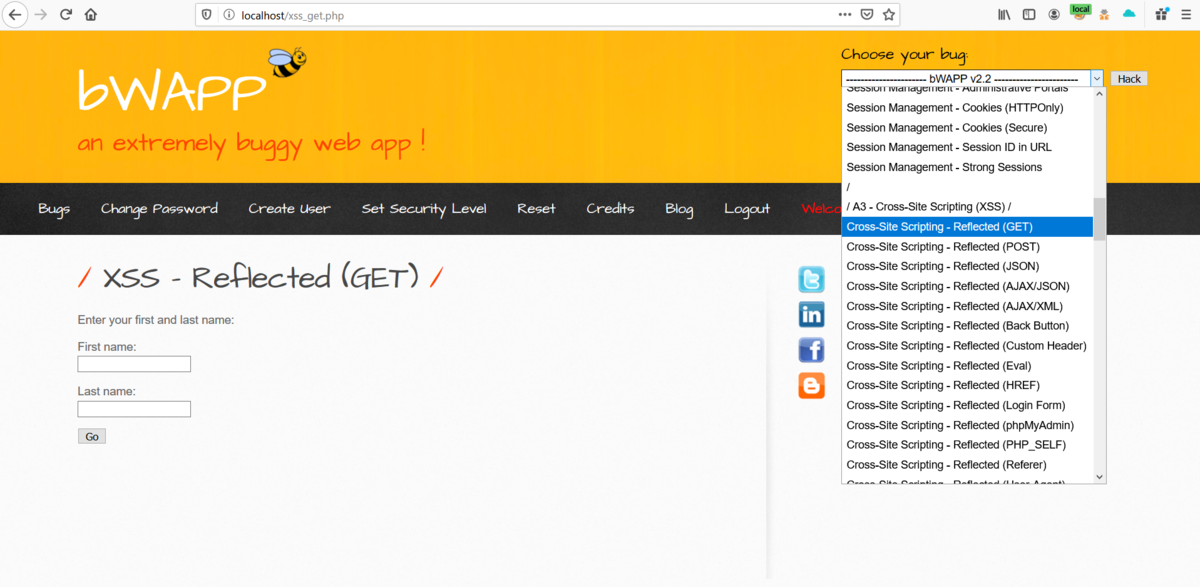
Task: Select Reflected (Login Form) option
Action: pos(967,405)
